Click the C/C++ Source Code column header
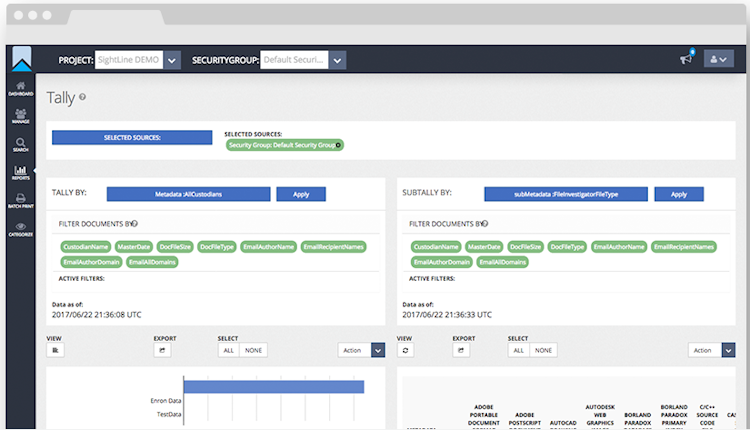The width and height of the screenshot is (750, 430). pos(707,415)
